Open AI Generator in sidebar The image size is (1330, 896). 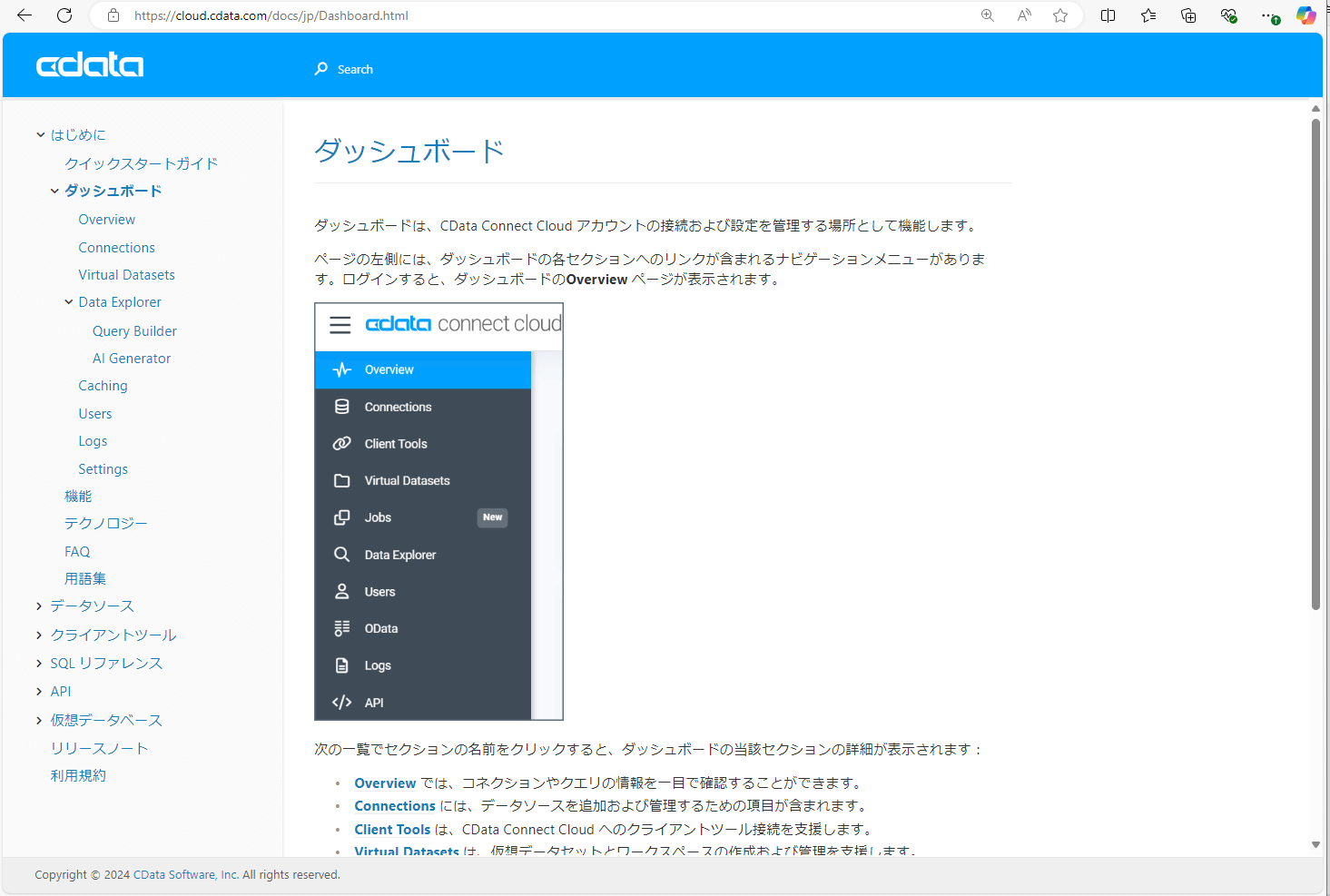(132, 359)
